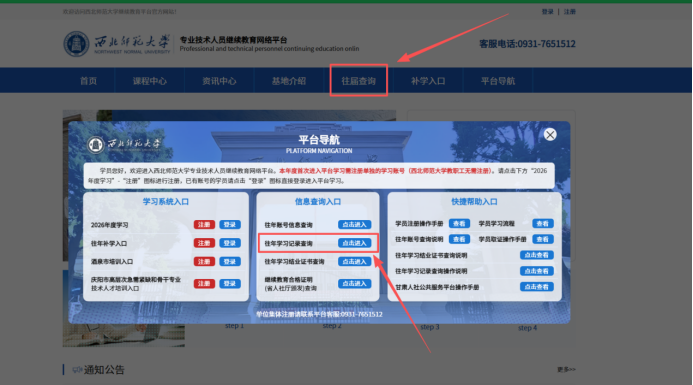Image resolution: width=693 pixels, height=385 pixels.
Task: Click 点击查看 for 往年学习结业证书查询说明
Action: tap(537, 255)
